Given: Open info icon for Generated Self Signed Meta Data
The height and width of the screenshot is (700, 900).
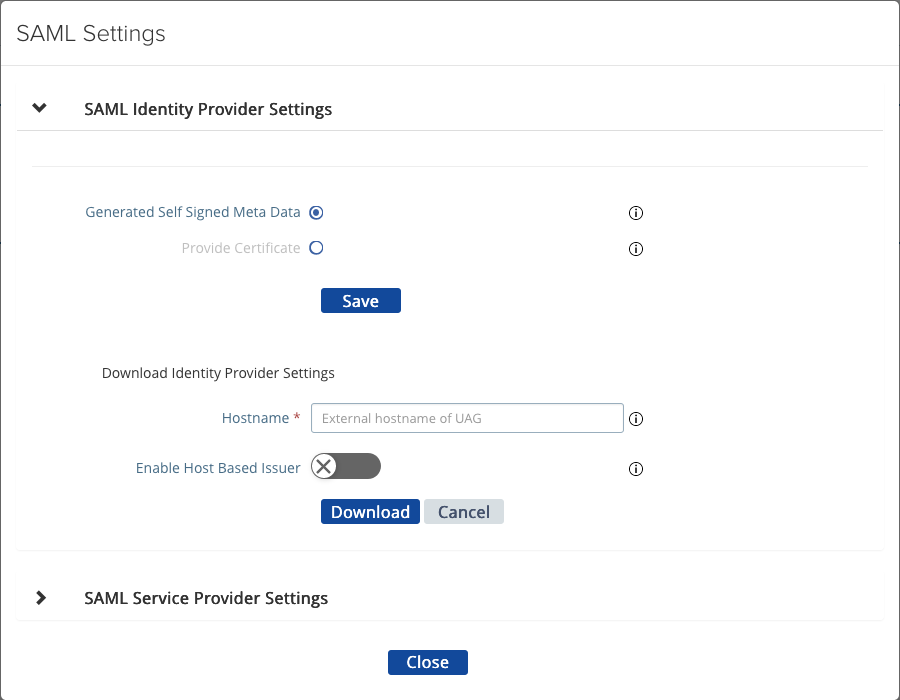Looking at the screenshot, I should coord(635,213).
